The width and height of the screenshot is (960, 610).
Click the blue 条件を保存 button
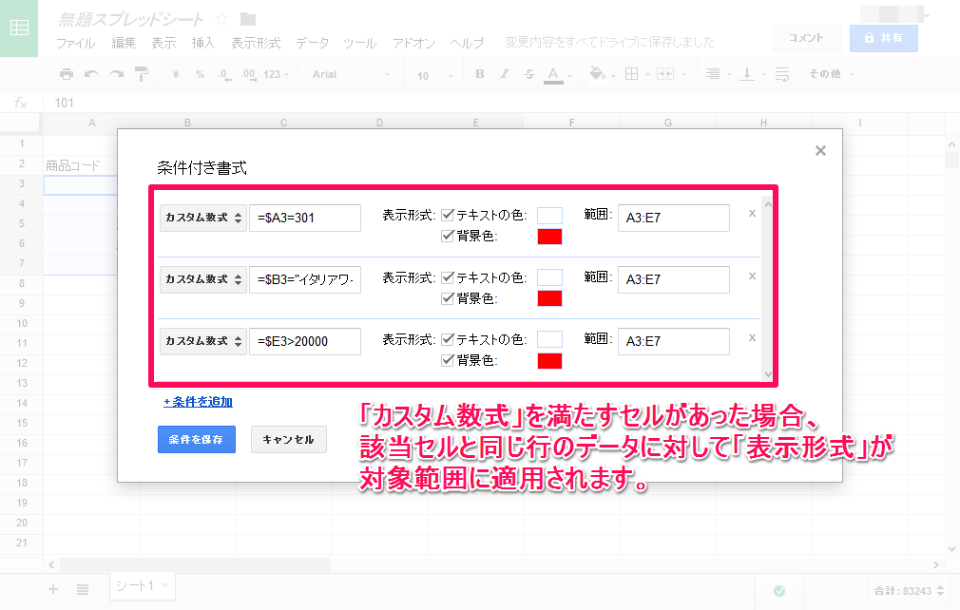point(196,440)
